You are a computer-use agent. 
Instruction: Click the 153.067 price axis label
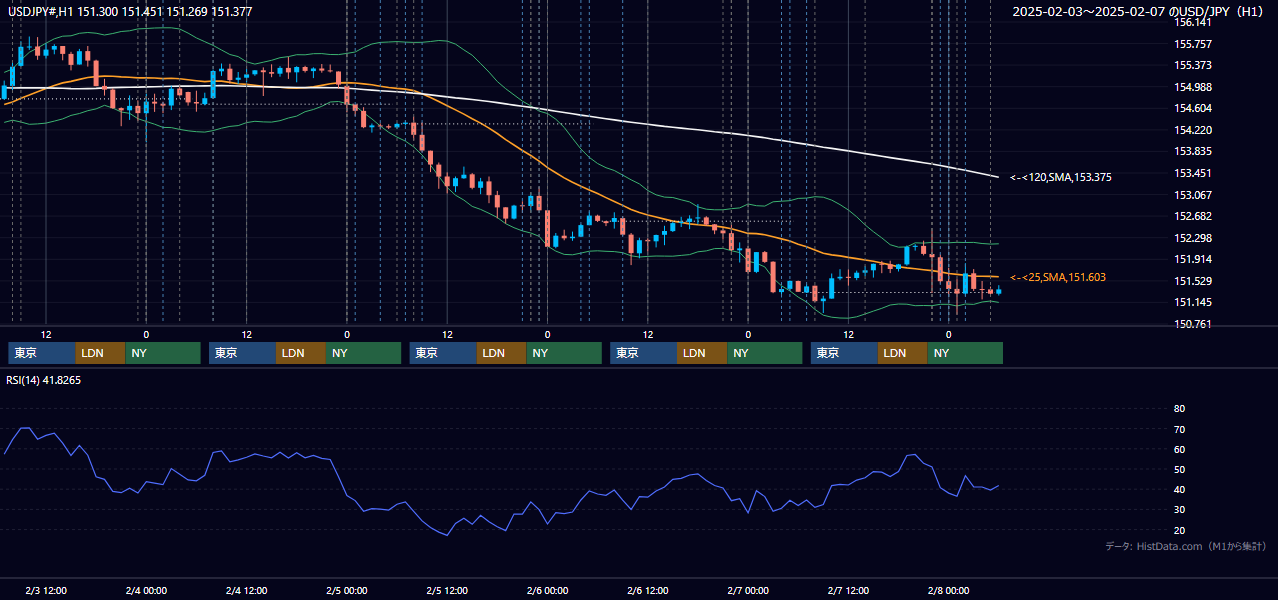click(x=1192, y=195)
